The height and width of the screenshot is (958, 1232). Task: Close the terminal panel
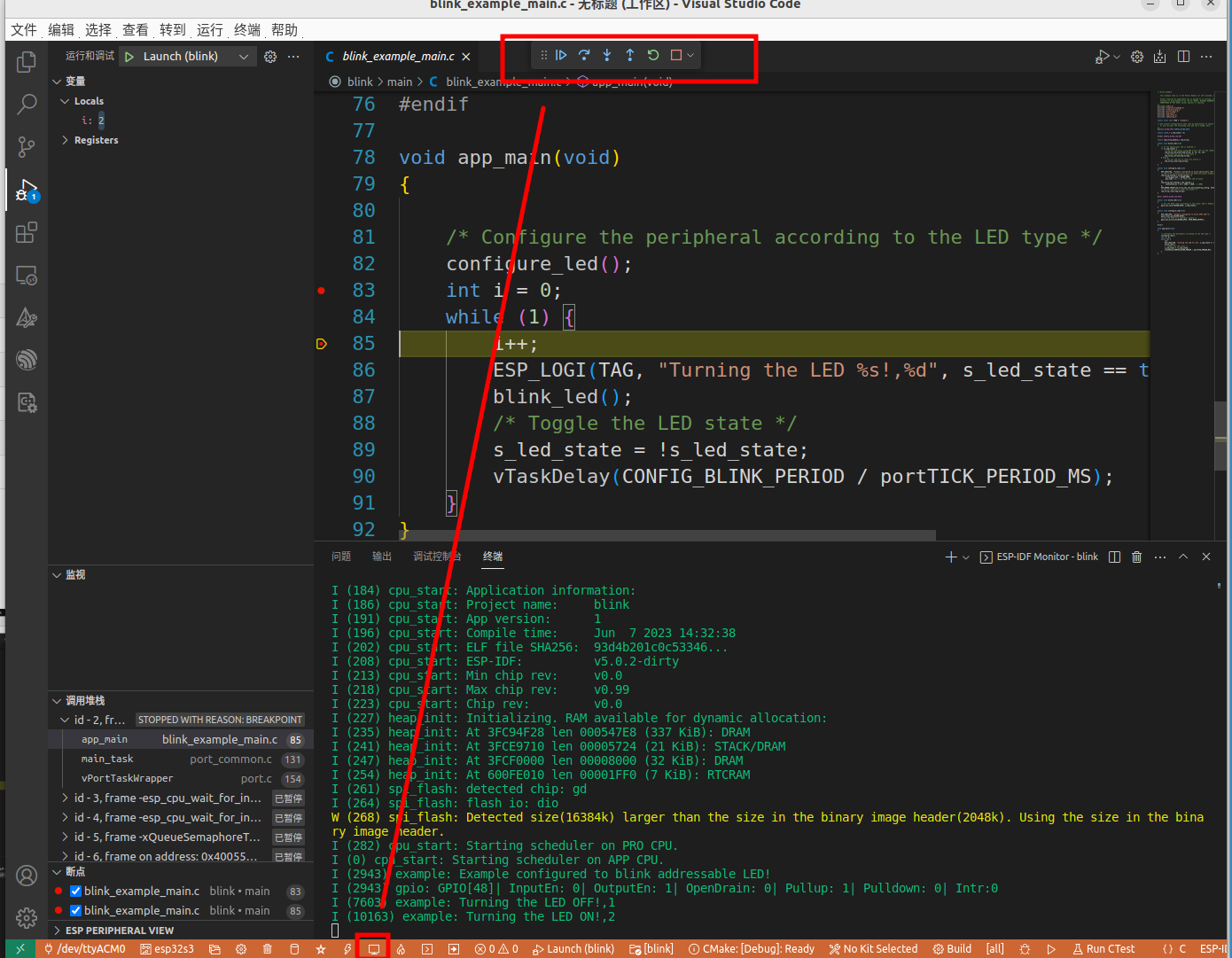pos(1205,557)
